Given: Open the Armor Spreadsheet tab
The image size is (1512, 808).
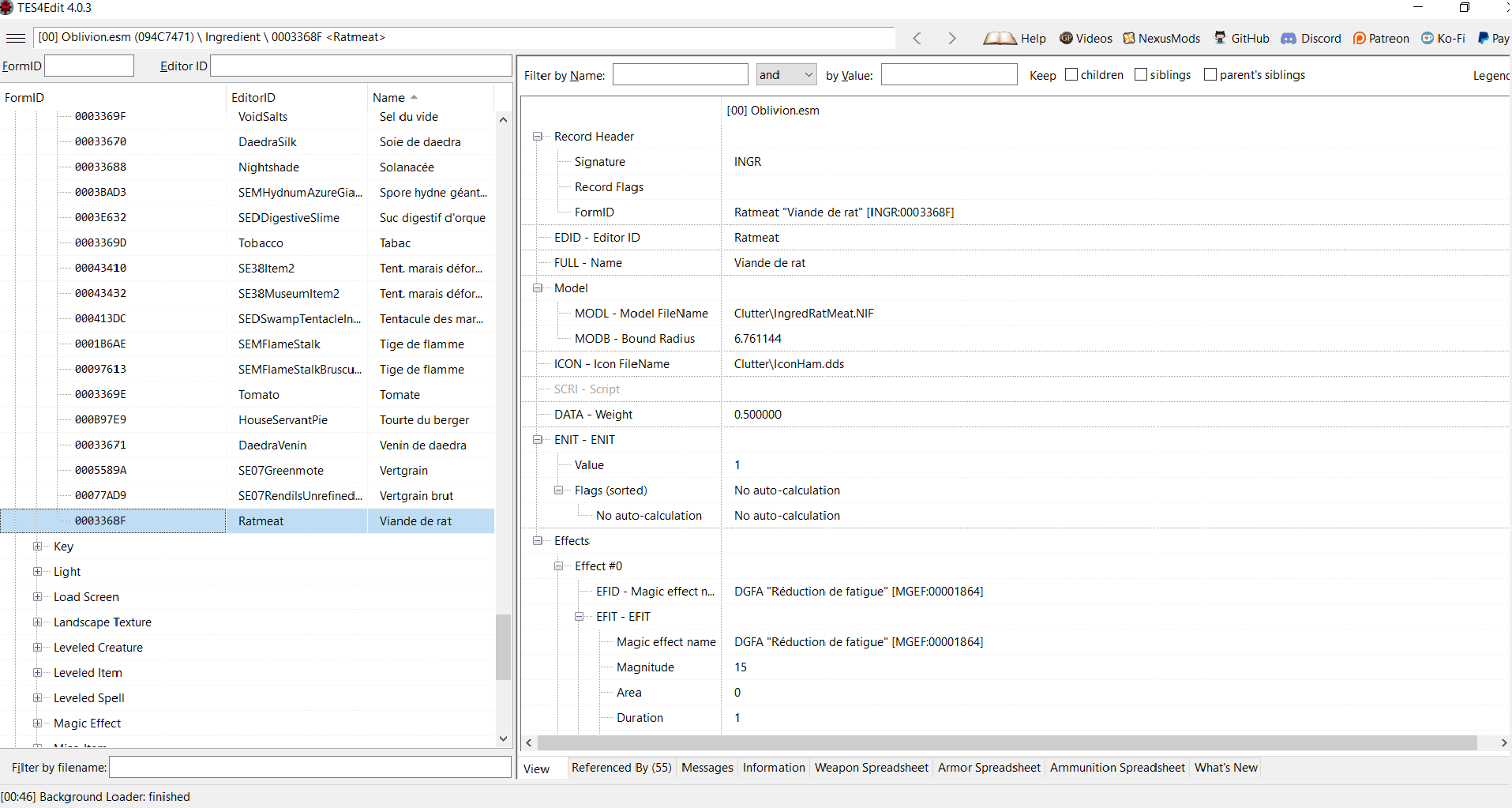Looking at the screenshot, I should (989, 768).
